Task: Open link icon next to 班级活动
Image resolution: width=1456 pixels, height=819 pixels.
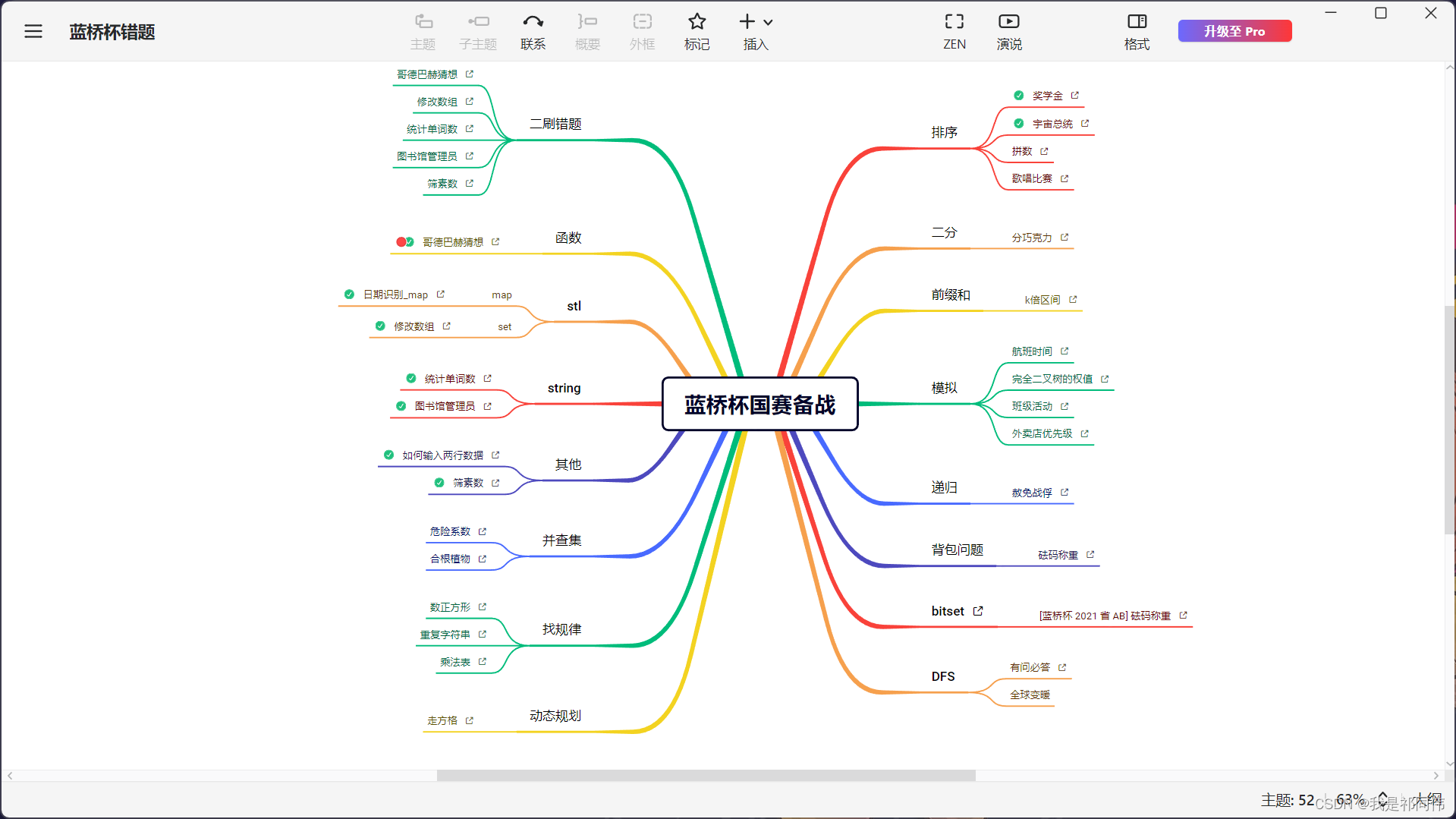Action: point(1064,406)
